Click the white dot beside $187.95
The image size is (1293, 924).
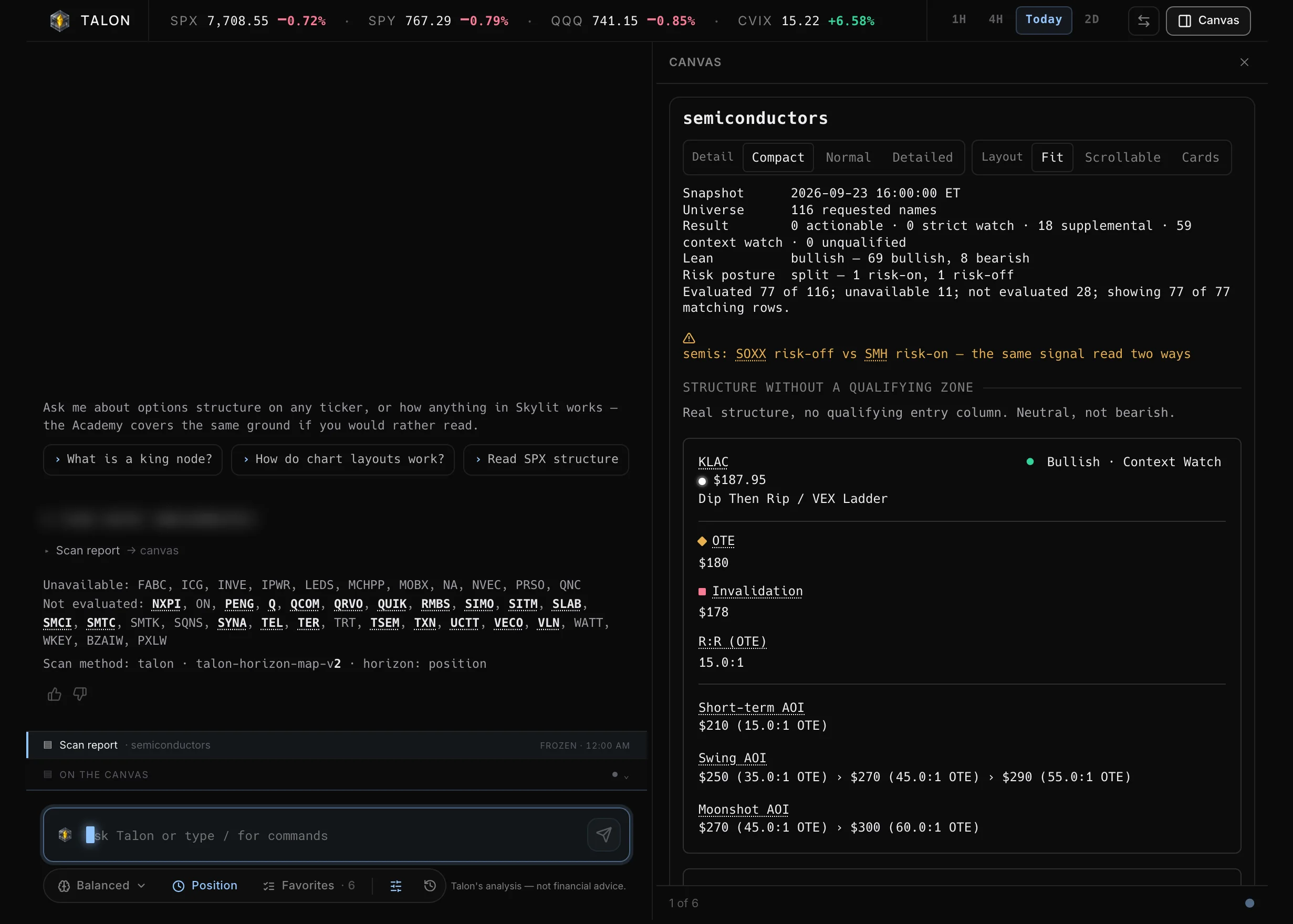[702, 481]
